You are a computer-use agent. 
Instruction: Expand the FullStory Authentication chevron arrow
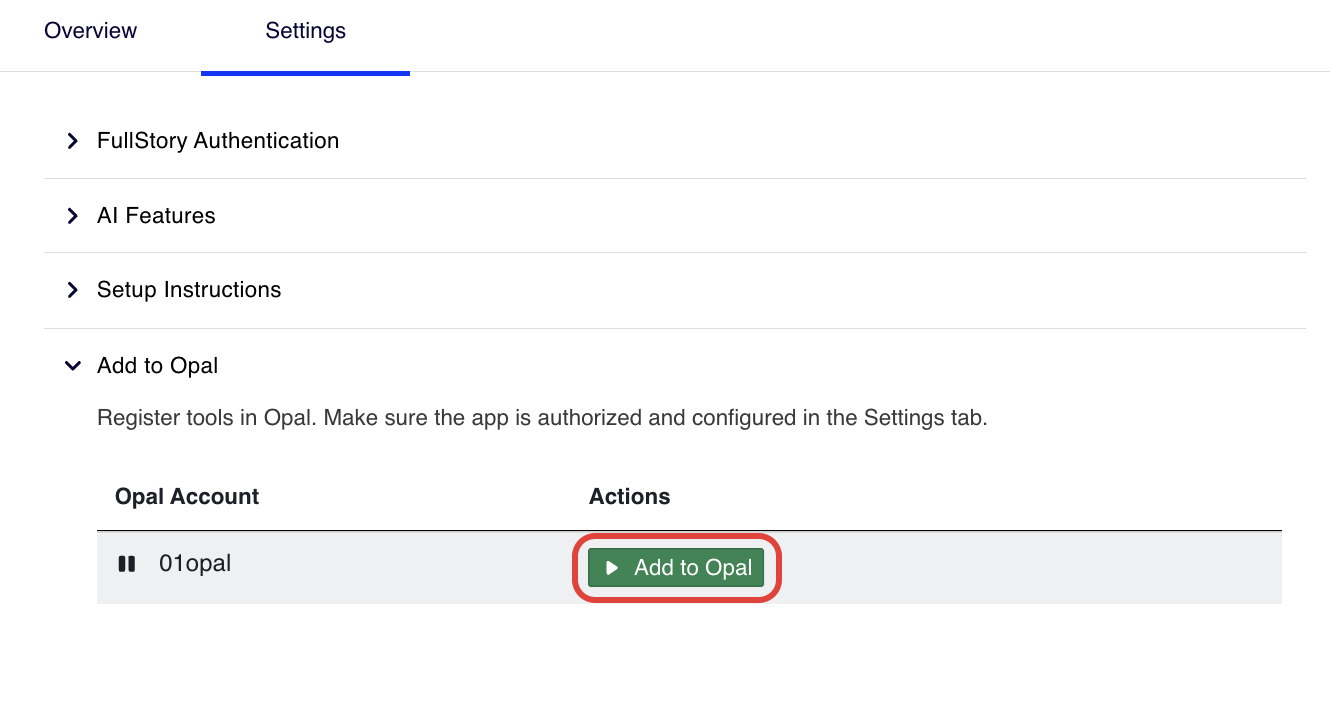72,141
